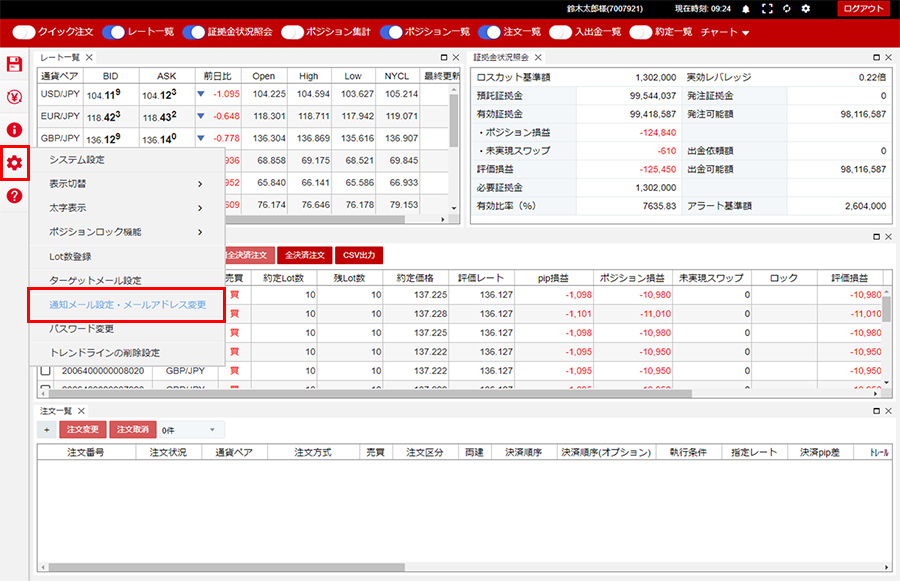Click the 未実現スワップ column header

tap(711, 278)
